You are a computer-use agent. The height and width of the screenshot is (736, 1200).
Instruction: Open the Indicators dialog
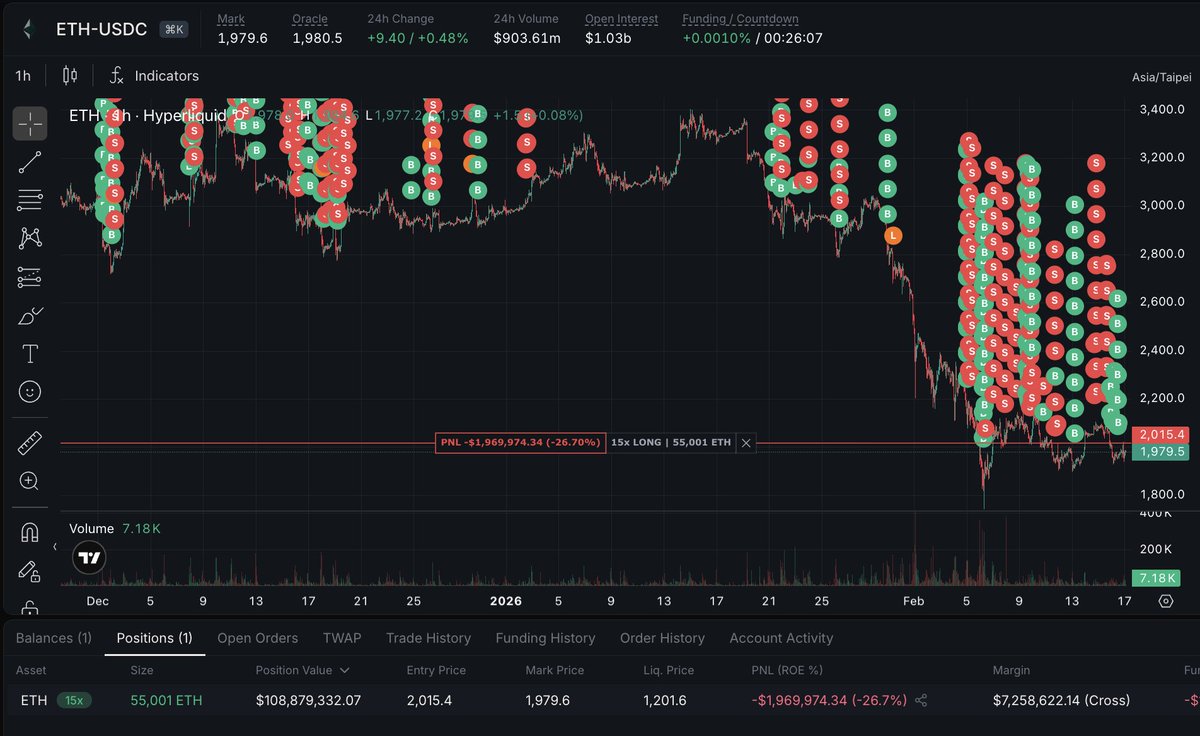[x=153, y=75]
